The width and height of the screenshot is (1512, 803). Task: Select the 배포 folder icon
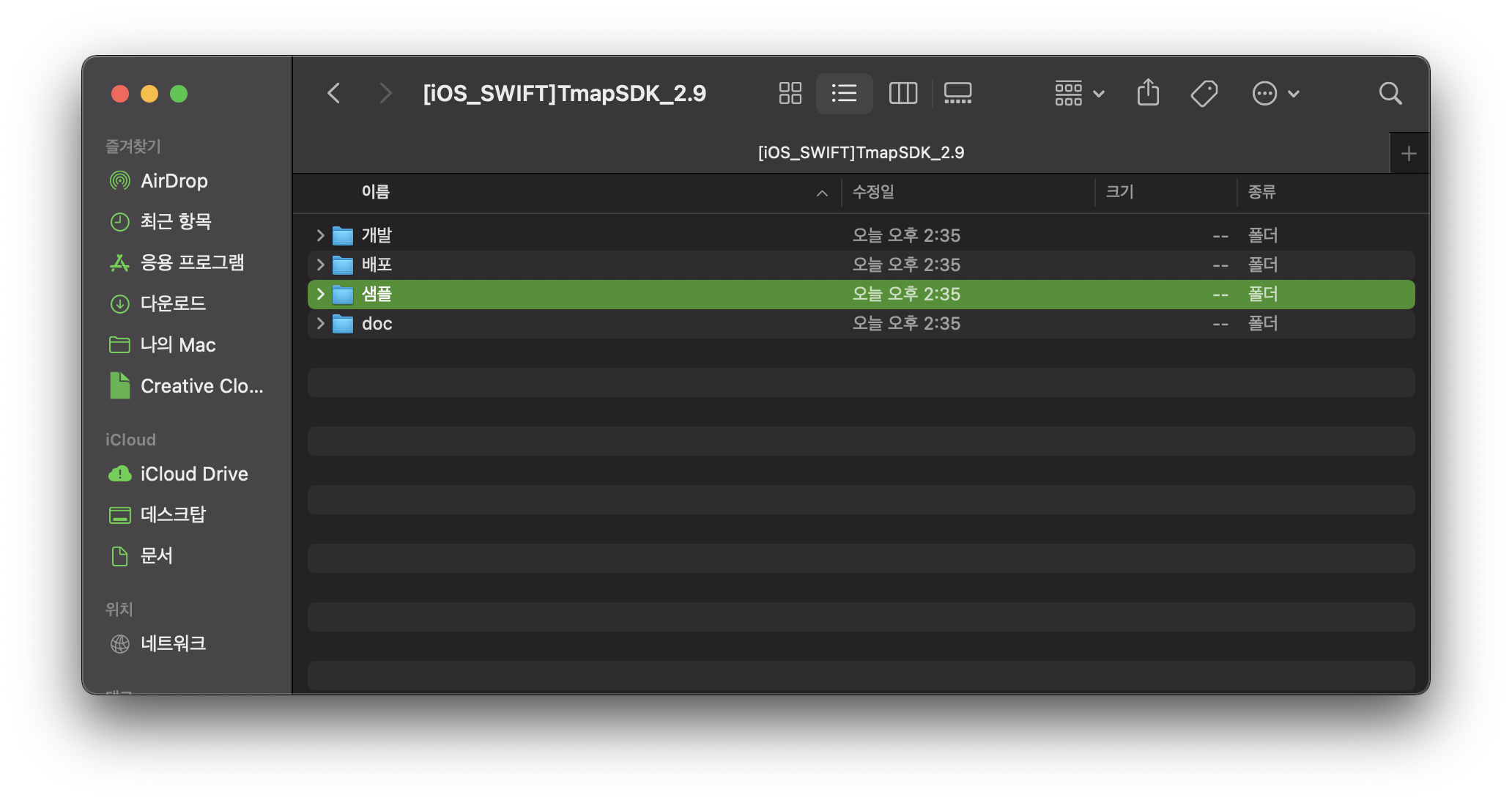[343, 264]
